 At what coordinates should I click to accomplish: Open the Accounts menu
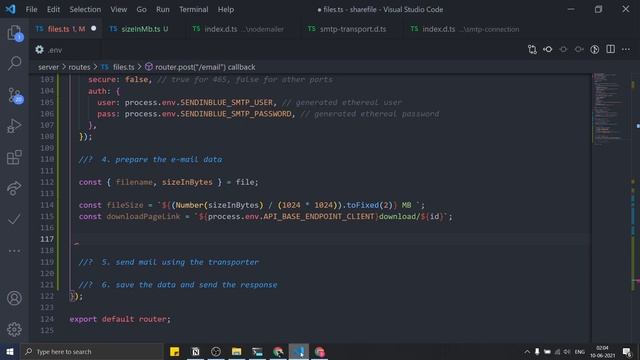click(14, 298)
